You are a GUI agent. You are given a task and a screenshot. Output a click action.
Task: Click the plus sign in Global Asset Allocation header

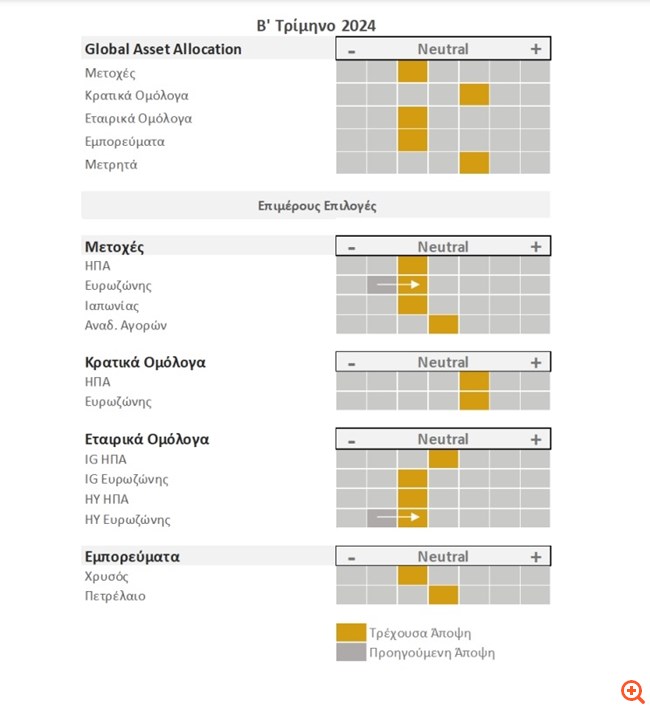coord(536,49)
